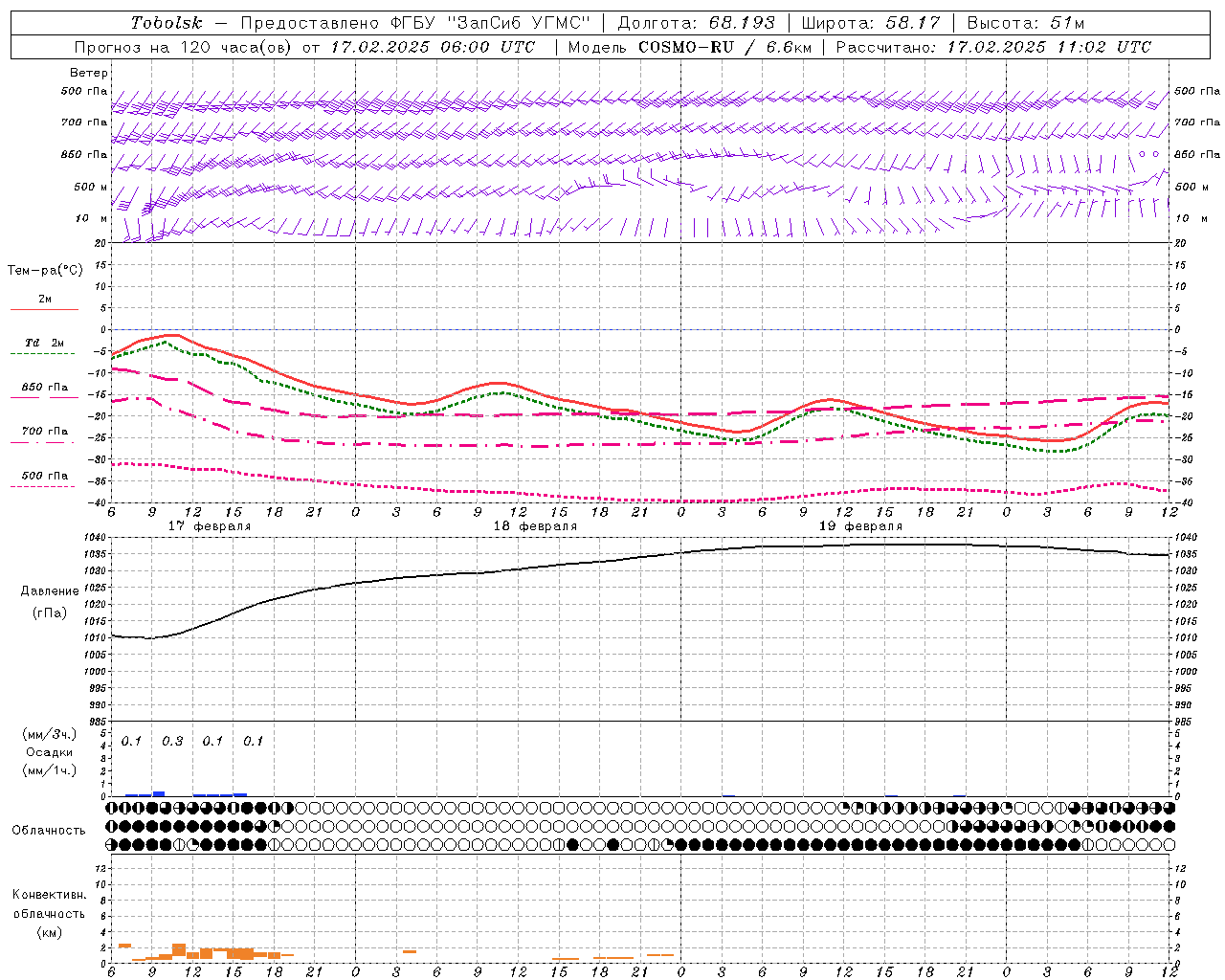
Task: Click the "18 февраля" date label
Action: (x=535, y=526)
